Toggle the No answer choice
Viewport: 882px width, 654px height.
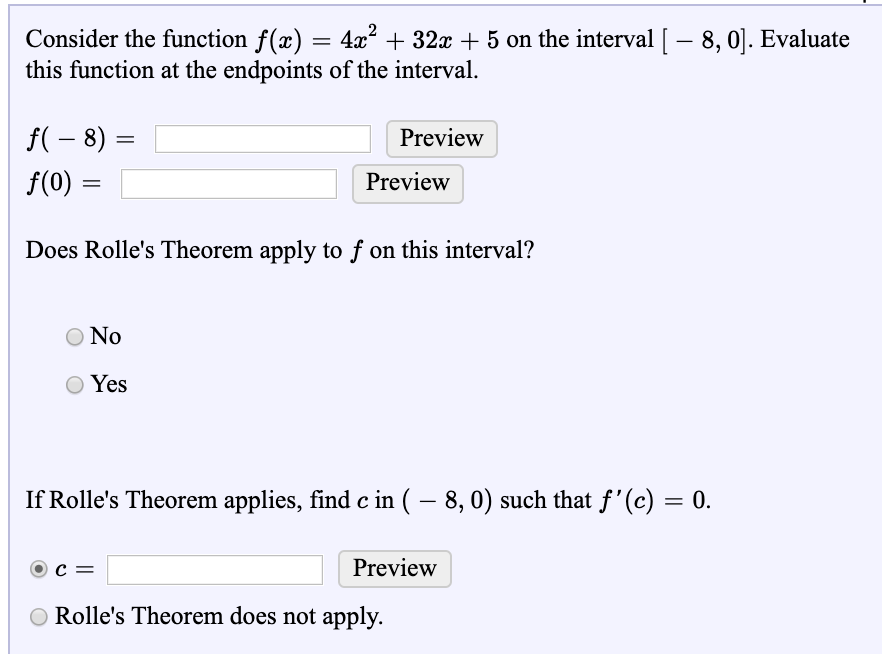(x=73, y=337)
